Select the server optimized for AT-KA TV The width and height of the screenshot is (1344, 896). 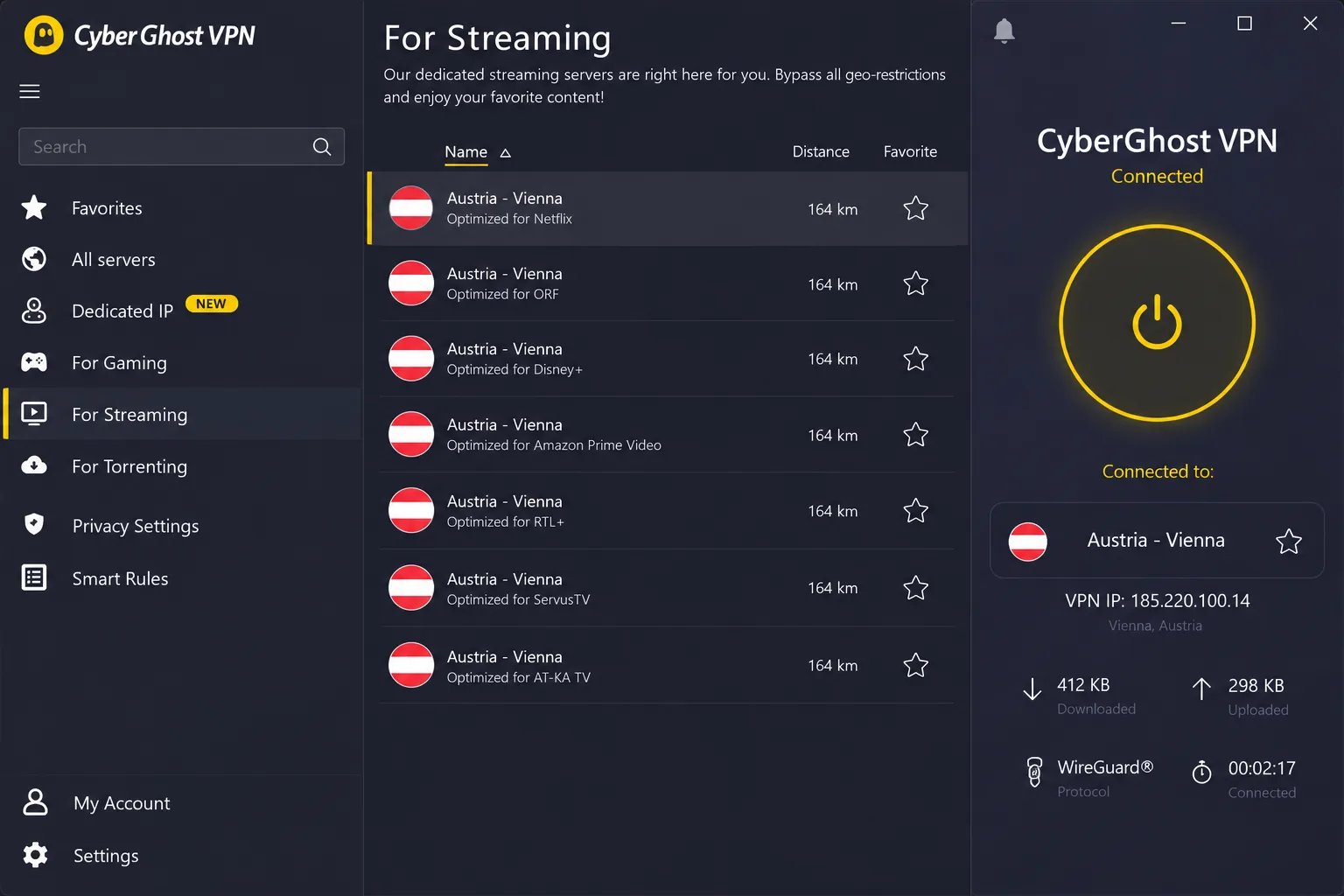click(667, 665)
